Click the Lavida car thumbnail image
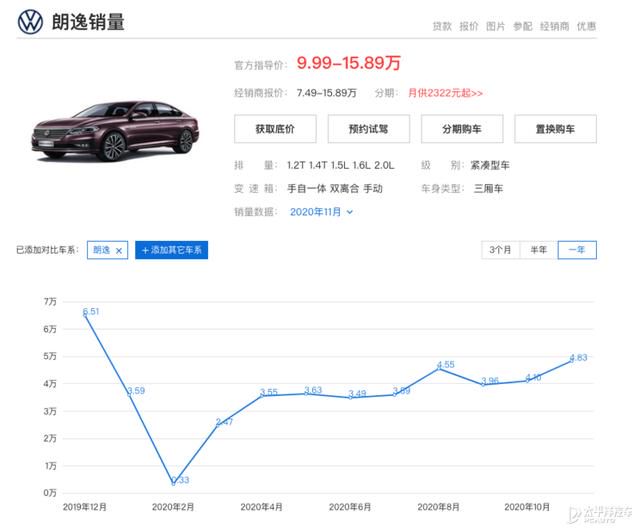The height and width of the screenshot is (532, 640). (x=116, y=131)
